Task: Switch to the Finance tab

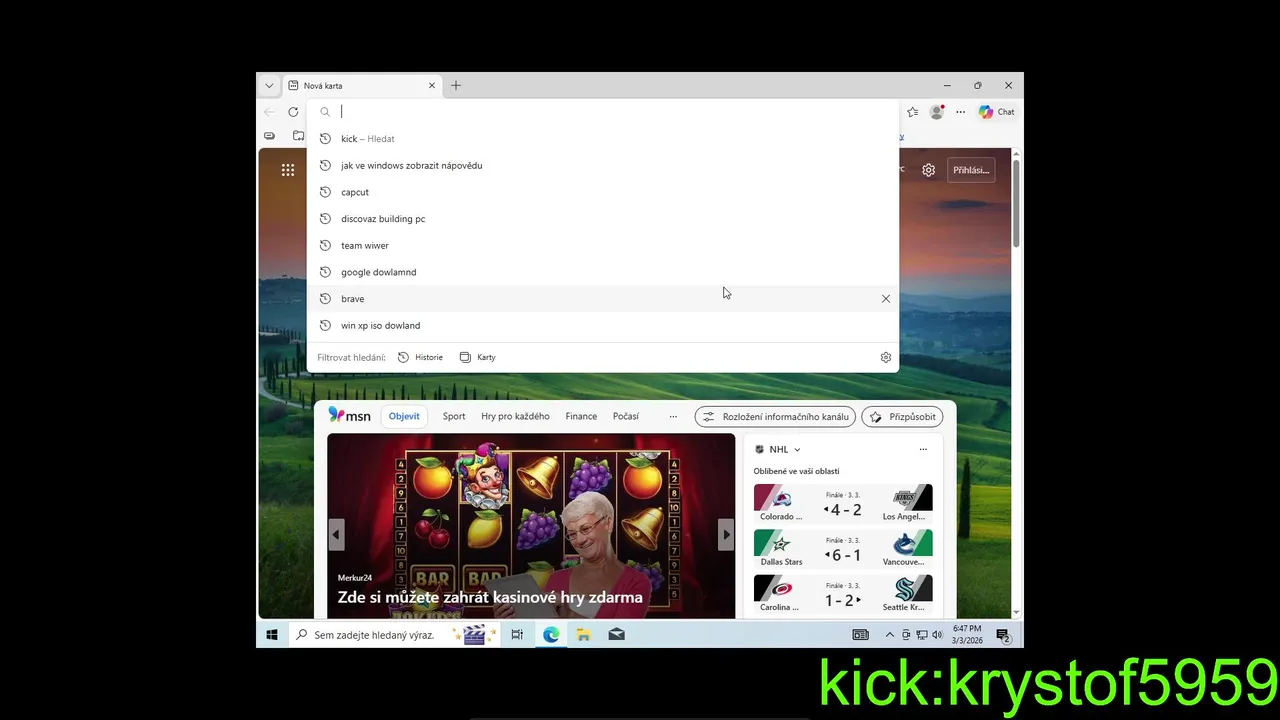Action: tap(581, 416)
